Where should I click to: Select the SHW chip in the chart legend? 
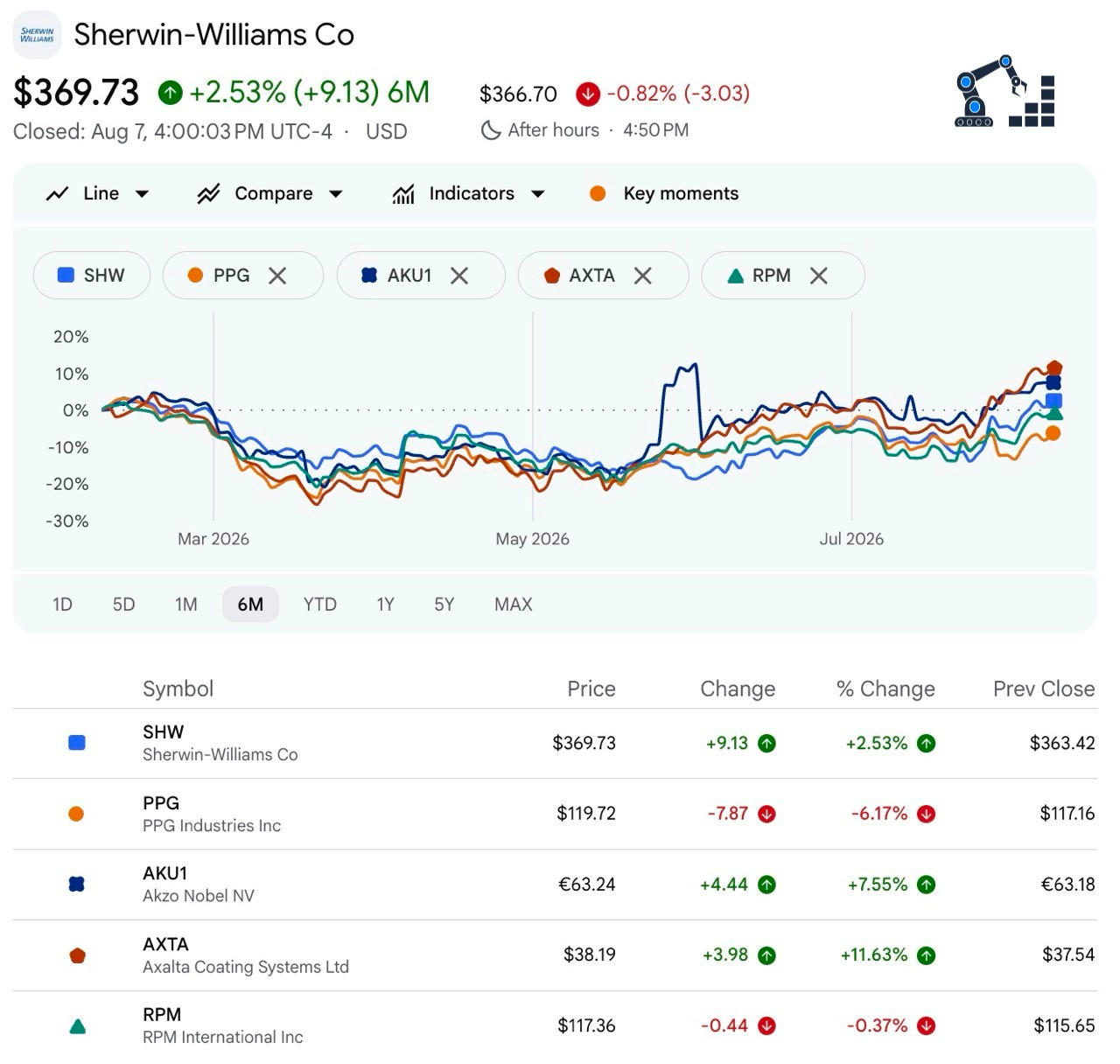92,276
